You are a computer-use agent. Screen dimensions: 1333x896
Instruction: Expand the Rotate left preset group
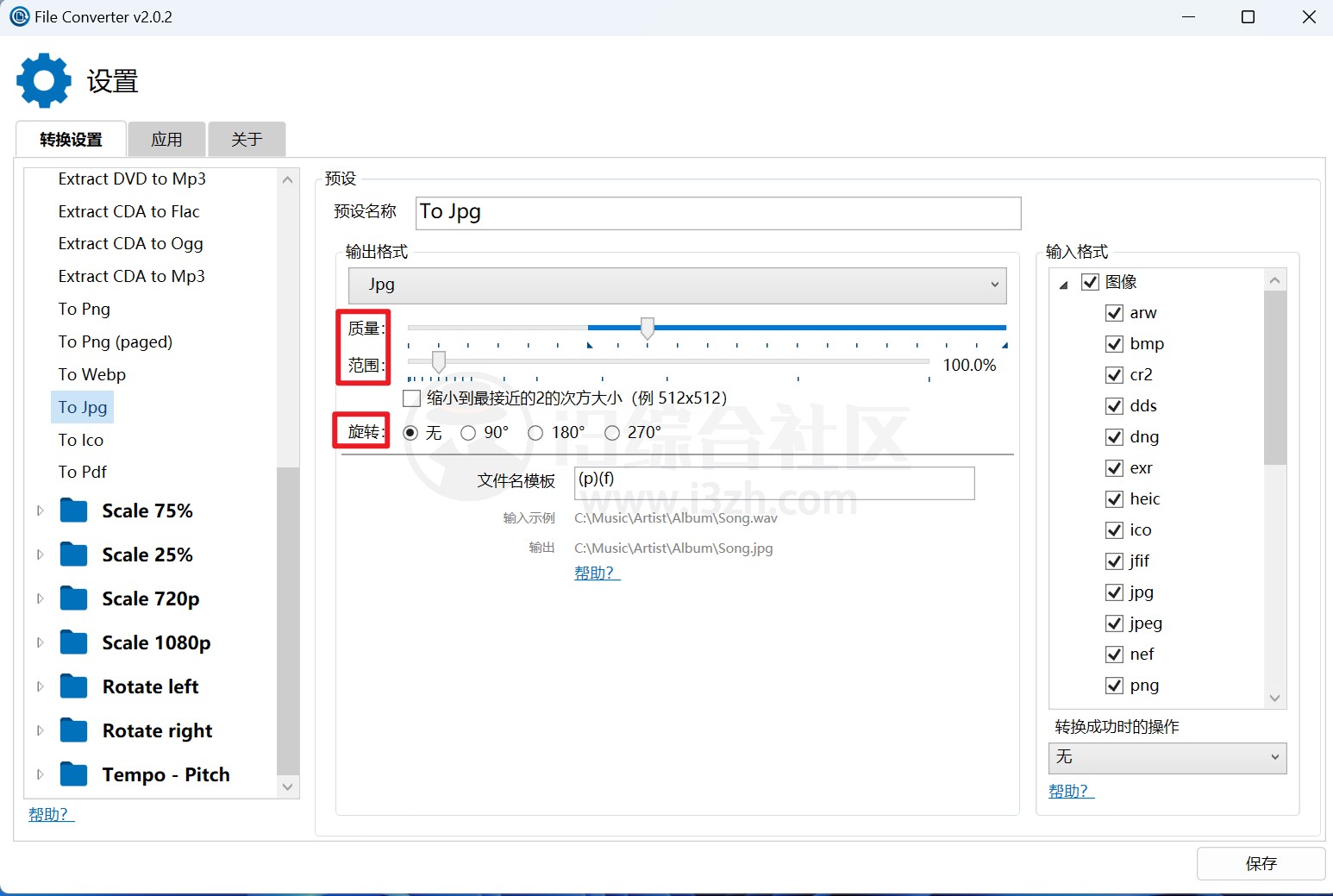coord(40,686)
